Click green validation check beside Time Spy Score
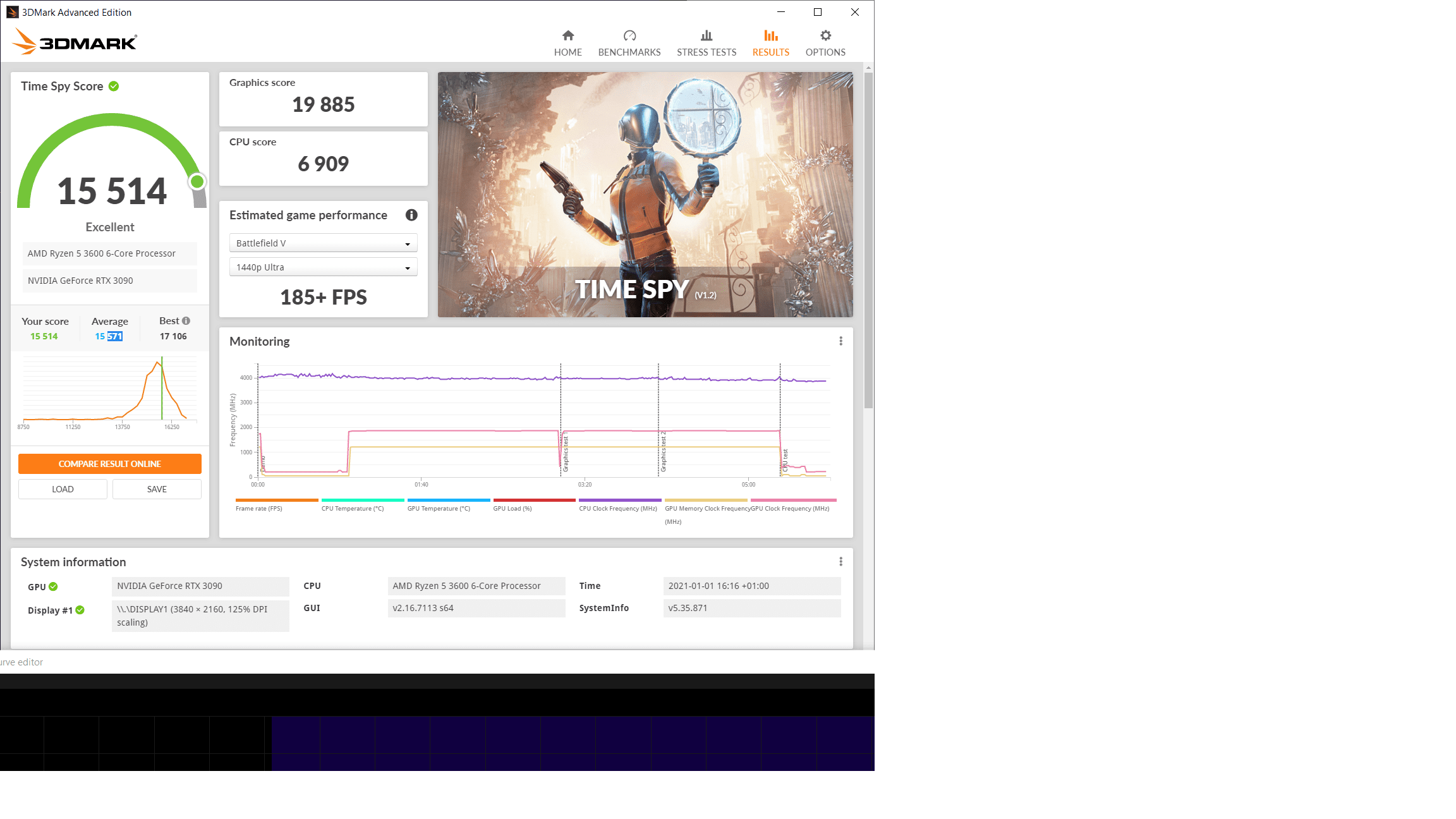The width and height of the screenshot is (1456, 819). pyautogui.click(x=114, y=87)
